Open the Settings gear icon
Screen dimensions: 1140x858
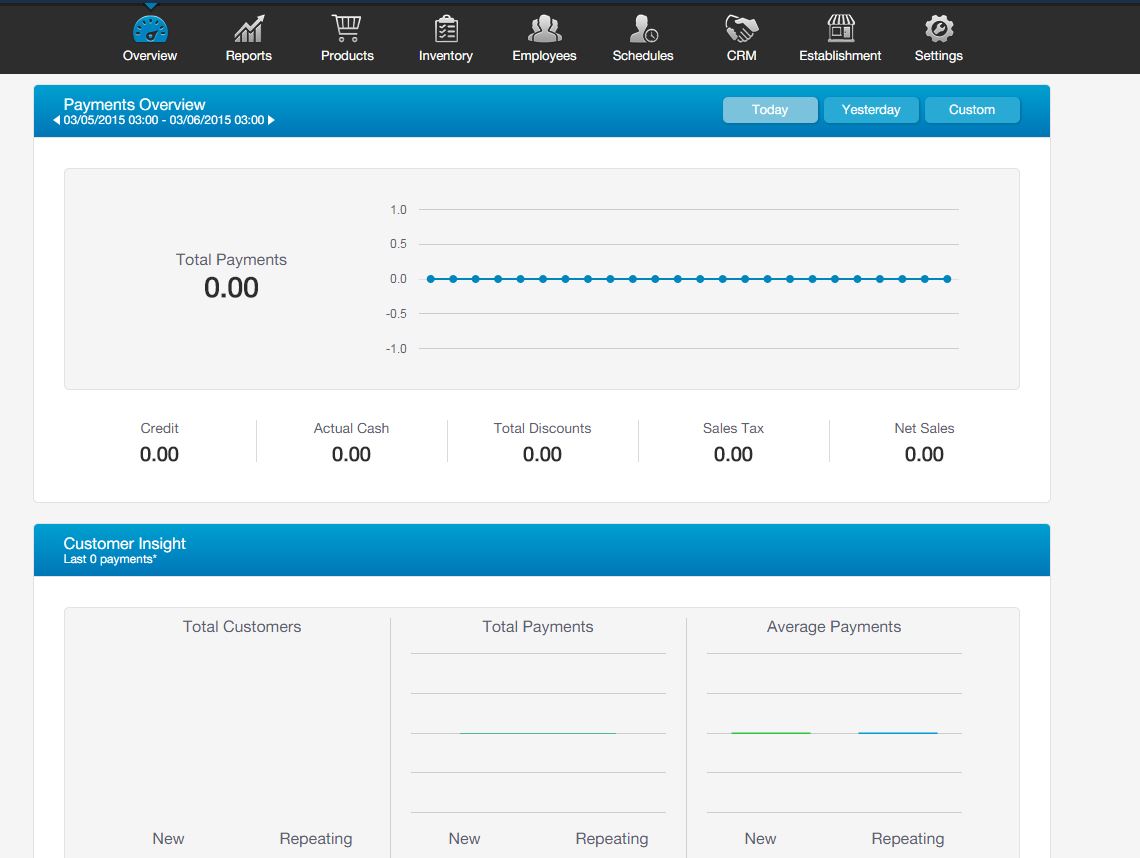938,29
